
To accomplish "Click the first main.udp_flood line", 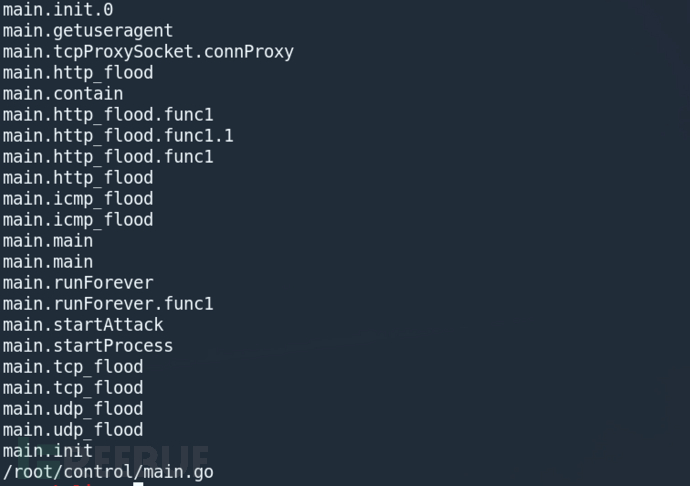I will point(72,408).
